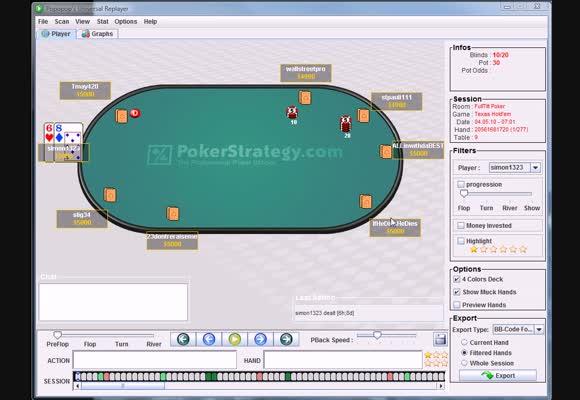Screen dimensions: 580x400
Task: Click stig34's face-down cards
Action: coord(110,195)
